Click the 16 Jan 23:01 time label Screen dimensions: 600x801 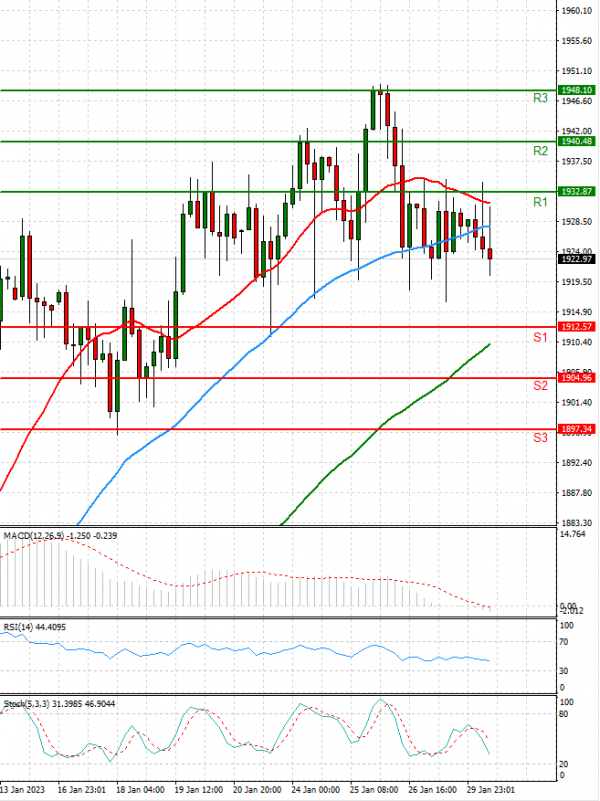(x=82, y=790)
